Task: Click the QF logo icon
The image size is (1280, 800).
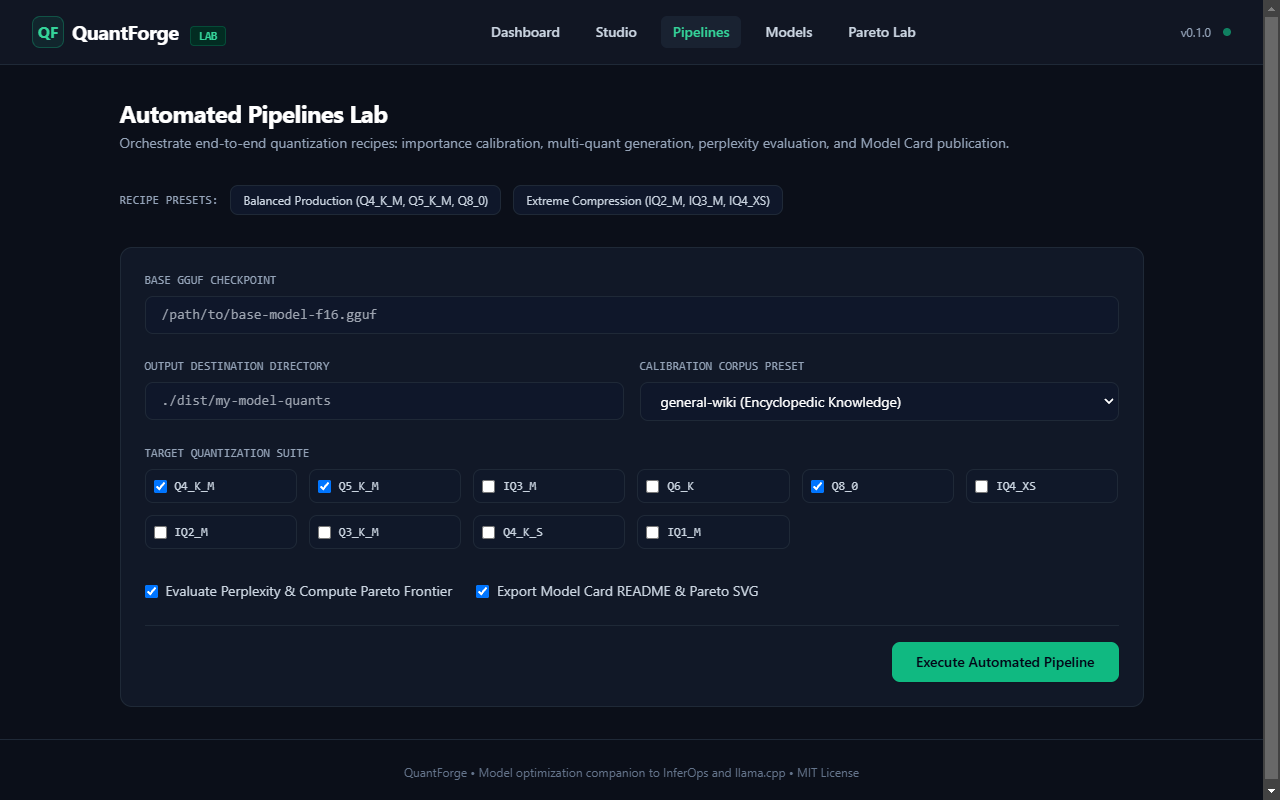Action: pyautogui.click(x=48, y=32)
